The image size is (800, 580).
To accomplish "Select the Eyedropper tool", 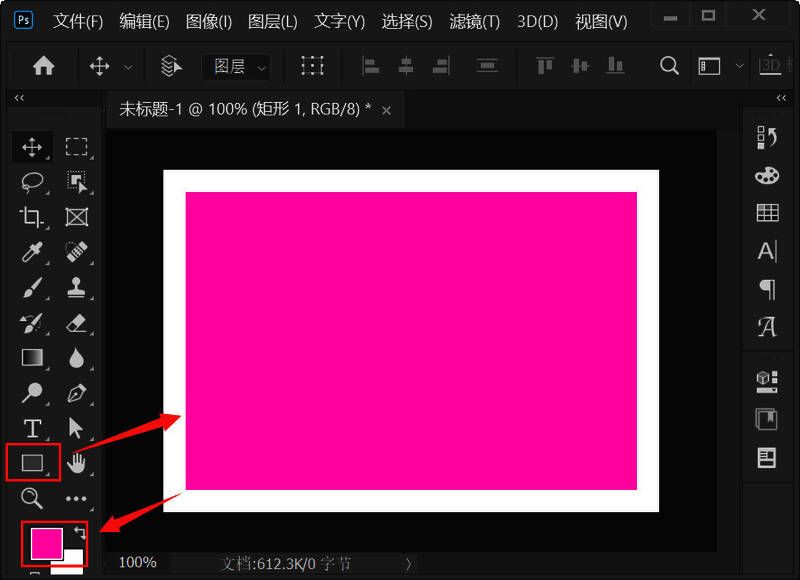I will [31, 252].
